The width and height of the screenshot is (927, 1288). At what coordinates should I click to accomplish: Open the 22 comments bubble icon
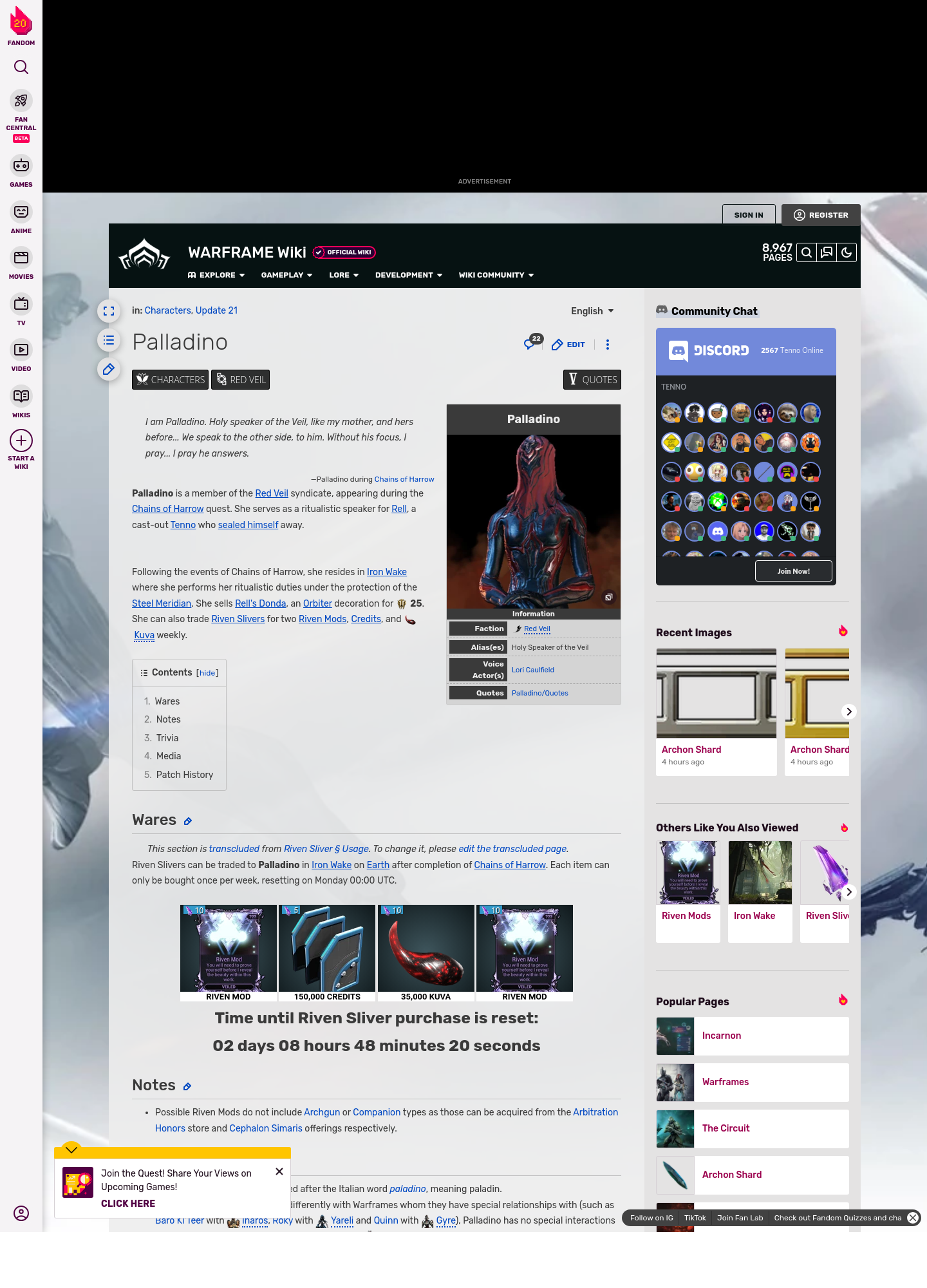(x=532, y=343)
